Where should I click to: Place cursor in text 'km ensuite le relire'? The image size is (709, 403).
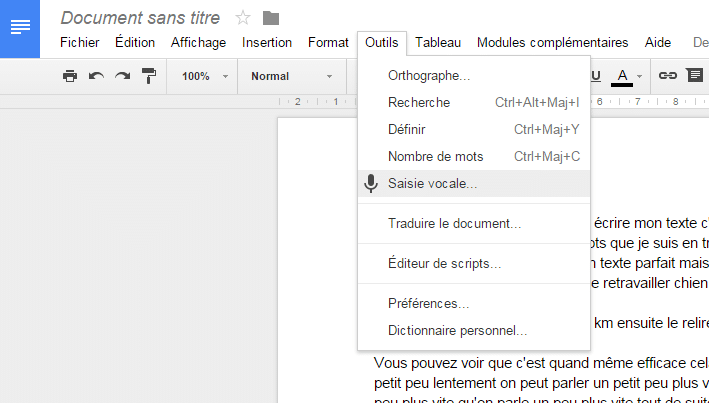coord(651,323)
